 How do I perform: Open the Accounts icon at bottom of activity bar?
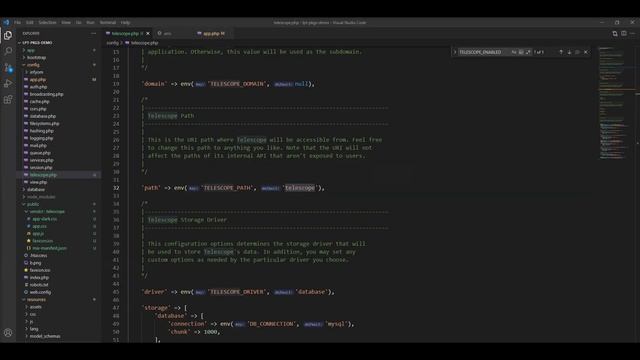click(8, 333)
